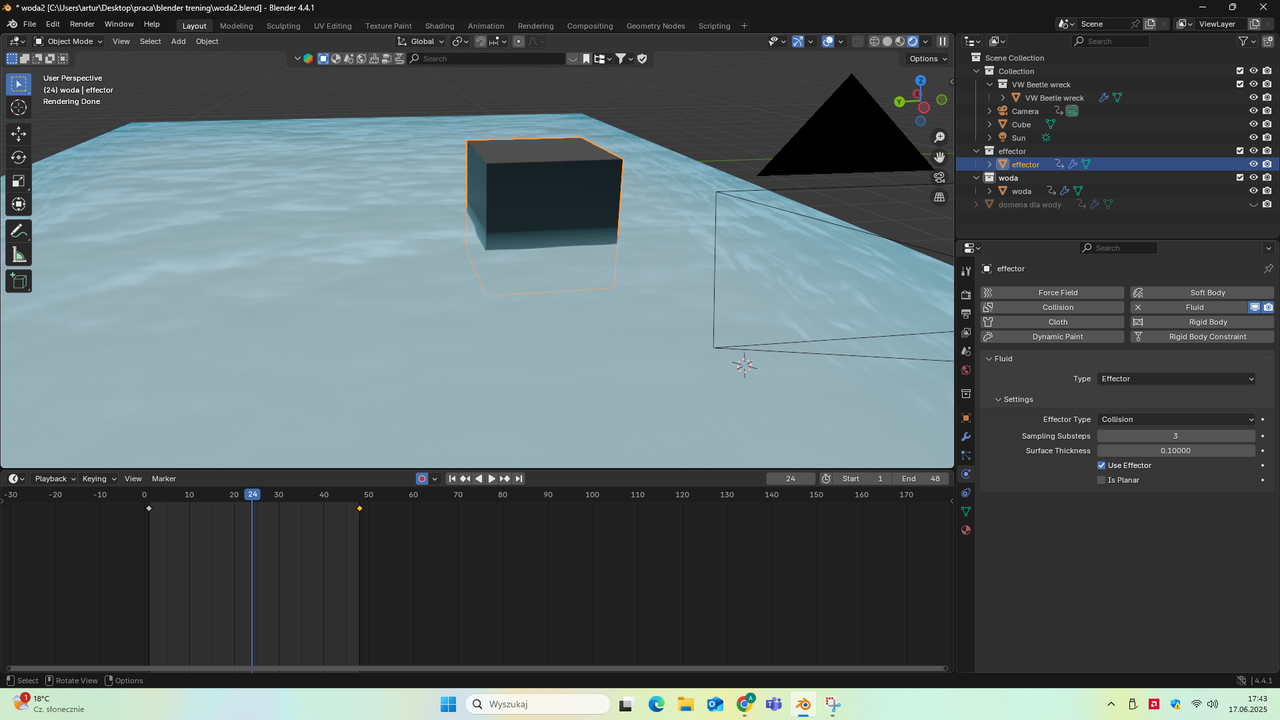Exclude the effector collection checkbox

[1240, 151]
